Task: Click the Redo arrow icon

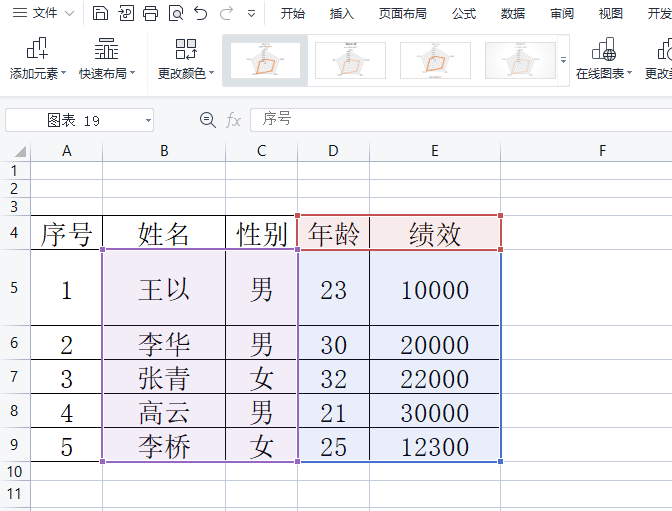Action: click(x=226, y=14)
